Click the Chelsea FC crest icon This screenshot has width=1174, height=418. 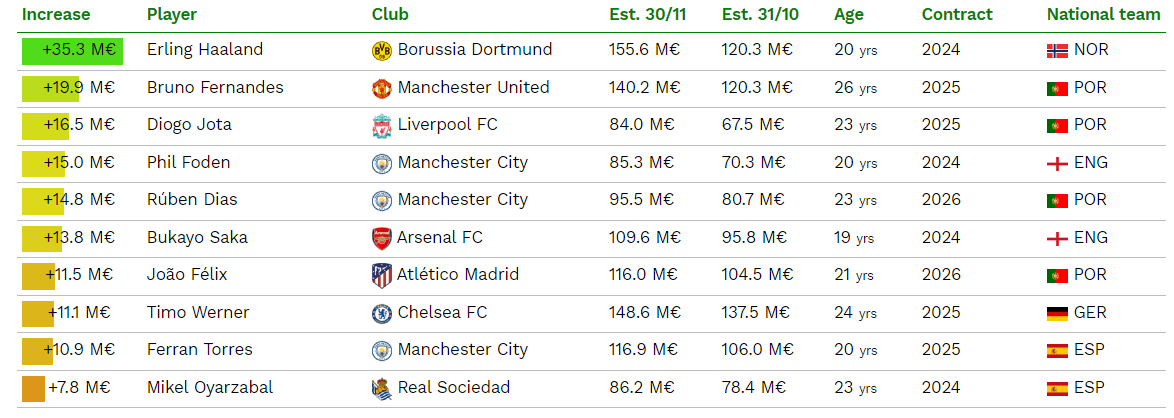(382, 313)
